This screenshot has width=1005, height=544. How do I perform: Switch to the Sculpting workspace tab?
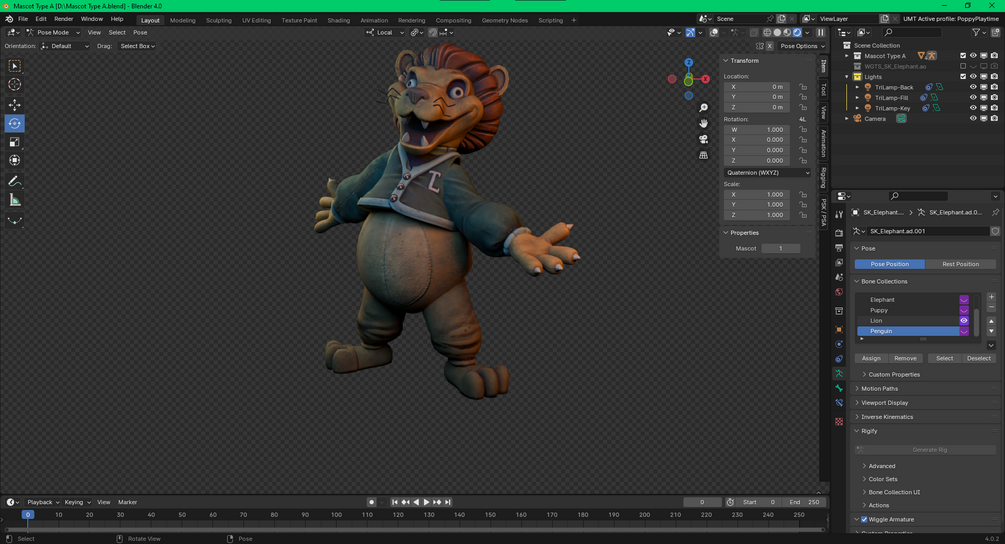(x=219, y=21)
